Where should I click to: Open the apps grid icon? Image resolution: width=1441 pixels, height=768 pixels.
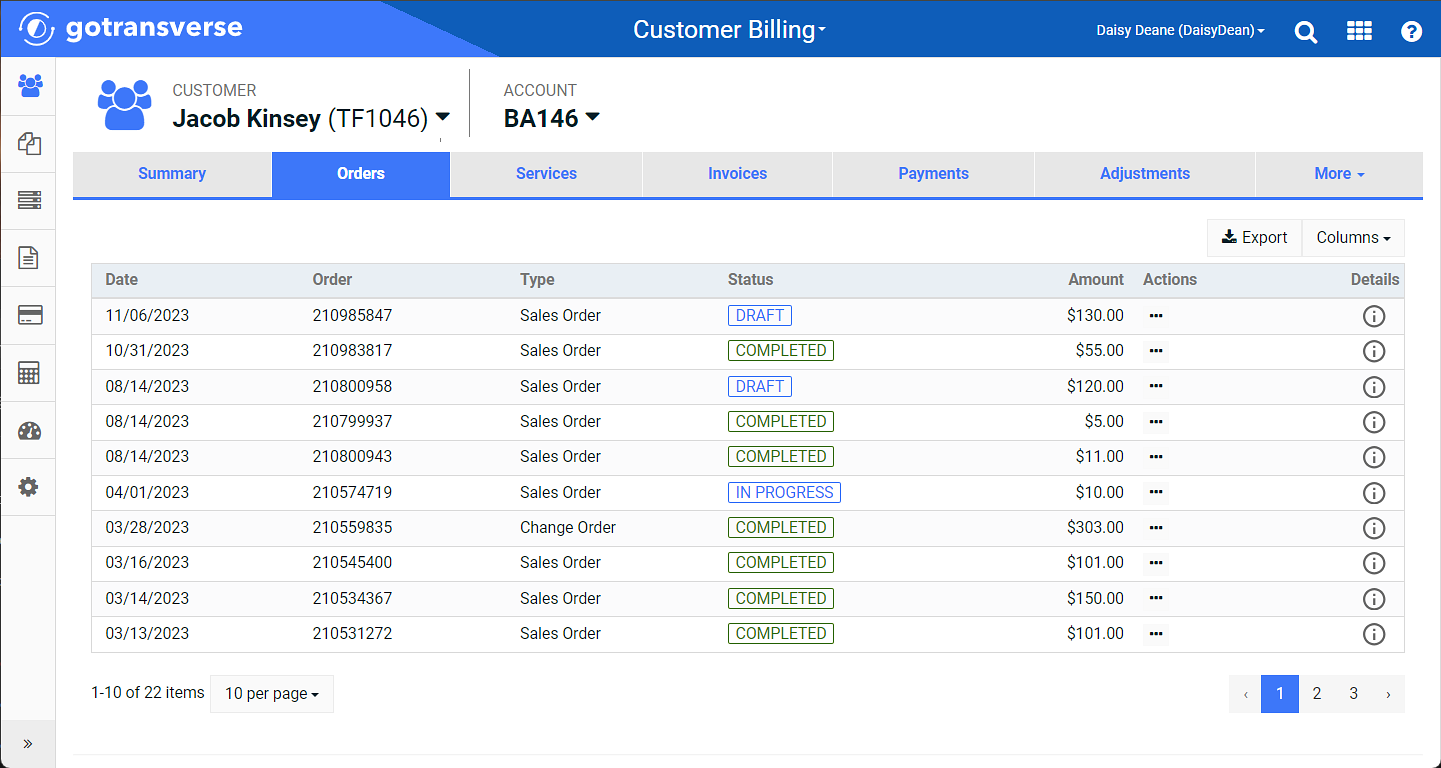coord(1359,31)
